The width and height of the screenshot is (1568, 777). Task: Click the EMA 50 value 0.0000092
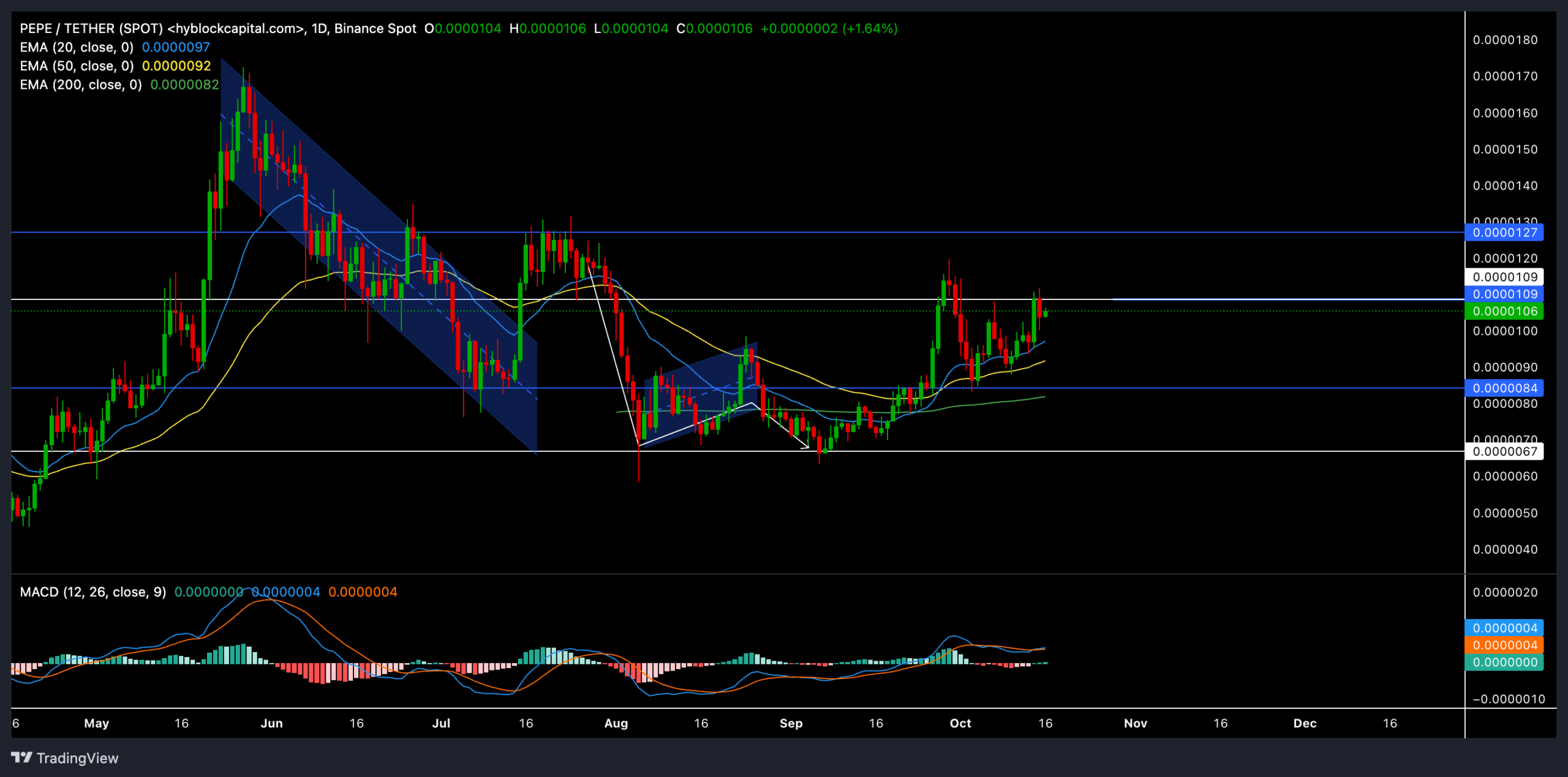[176, 66]
